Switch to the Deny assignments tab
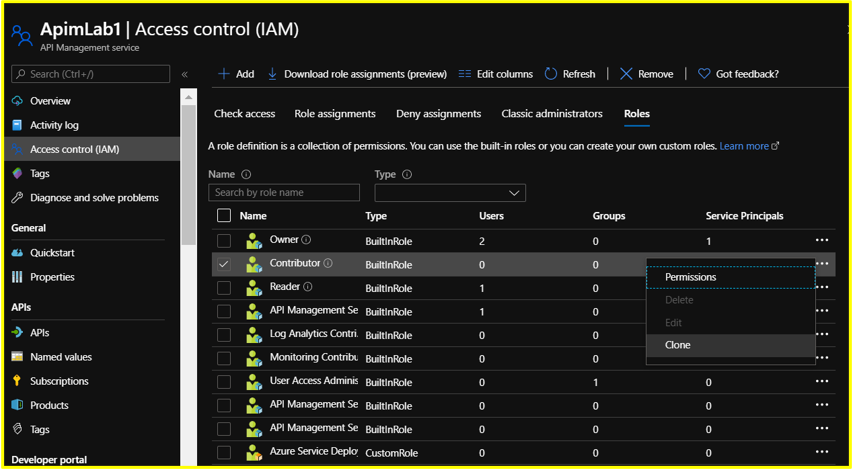 [x=438, y=113]
